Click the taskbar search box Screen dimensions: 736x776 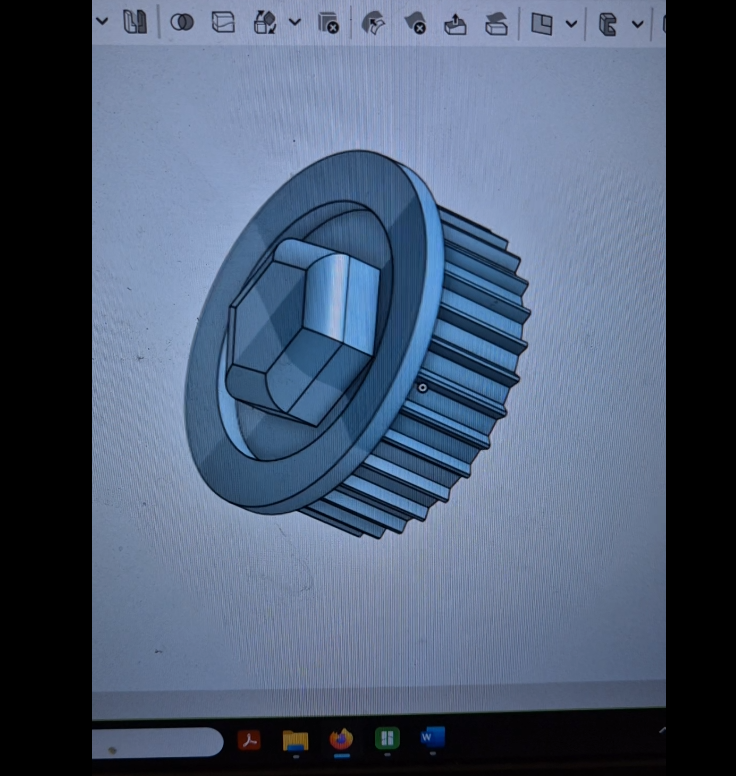[157, 743]
